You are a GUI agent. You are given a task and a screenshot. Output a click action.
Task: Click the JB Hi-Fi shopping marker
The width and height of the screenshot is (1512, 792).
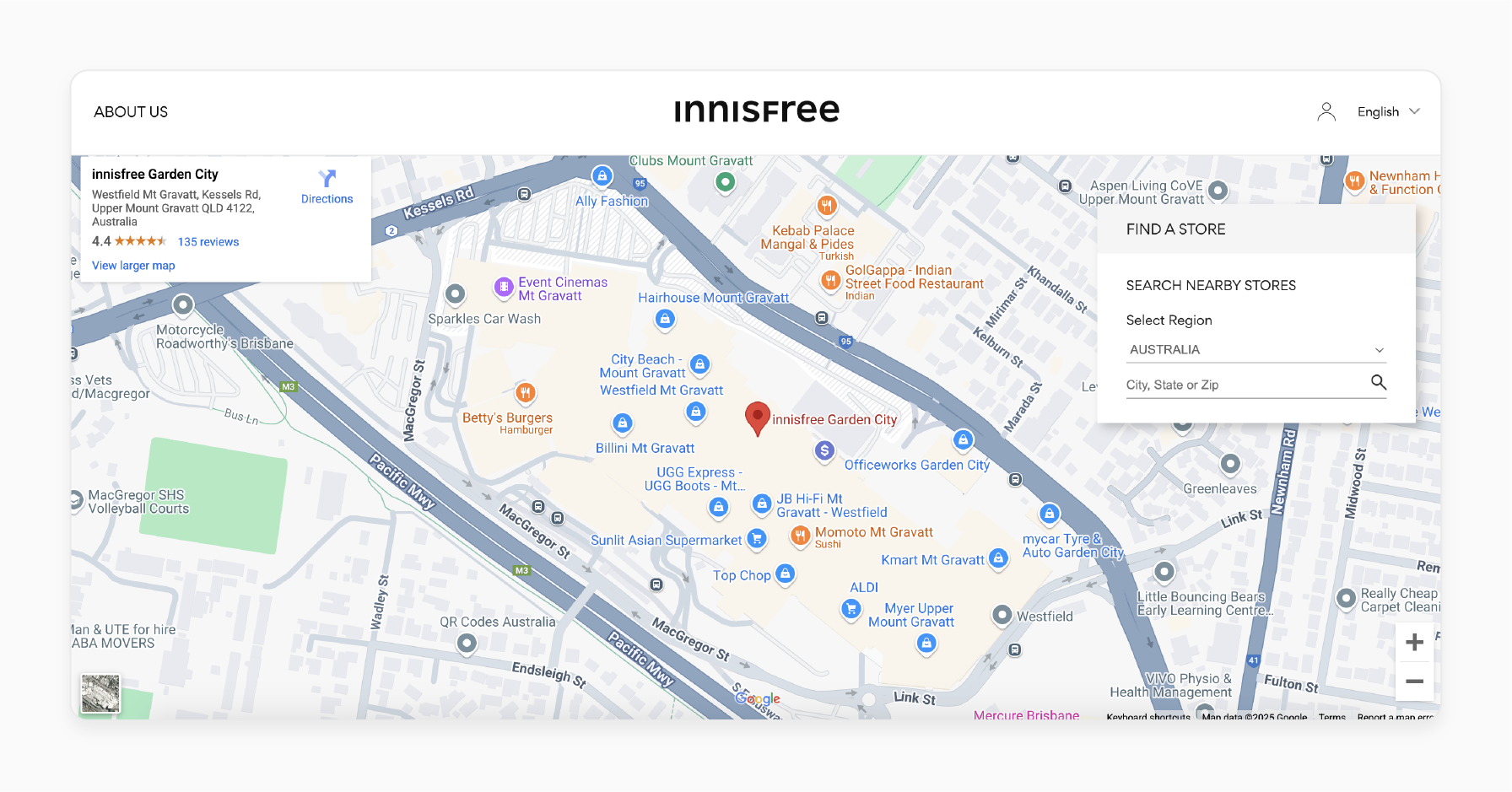(x=762, y=504)
